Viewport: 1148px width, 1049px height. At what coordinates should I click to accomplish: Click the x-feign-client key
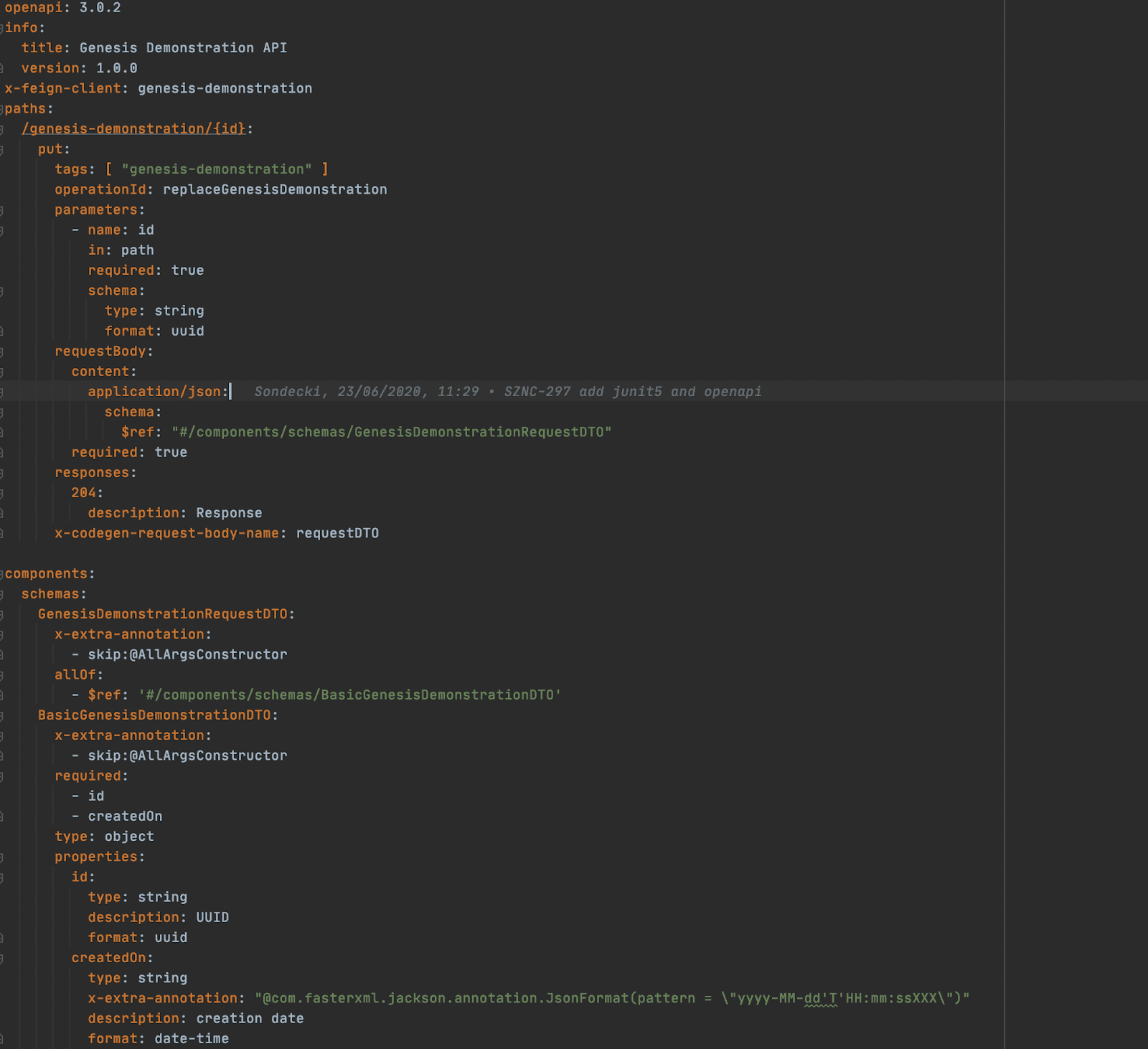(x=62, y=88)
